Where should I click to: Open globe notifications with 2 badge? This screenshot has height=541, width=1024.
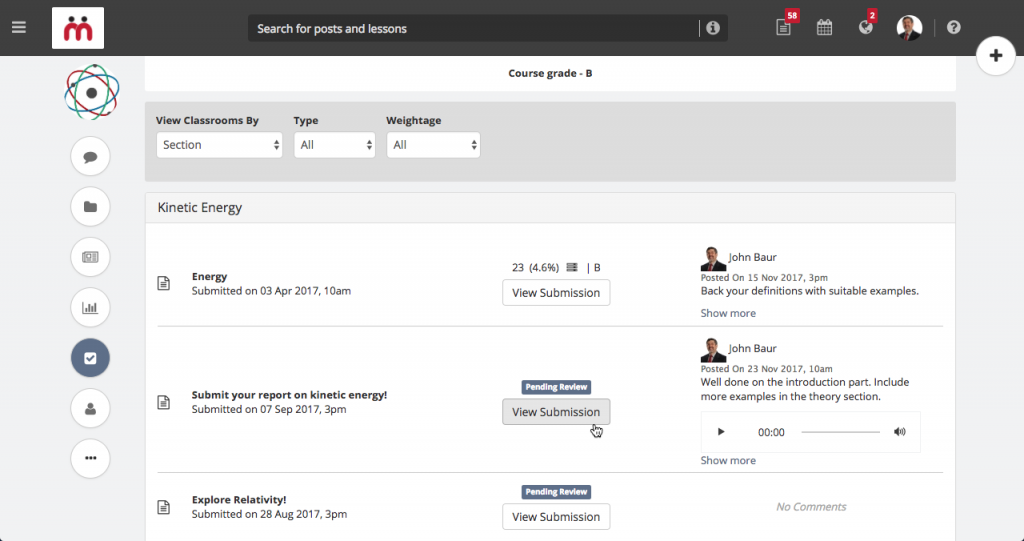pyautogui.click(x=866, y=27)
